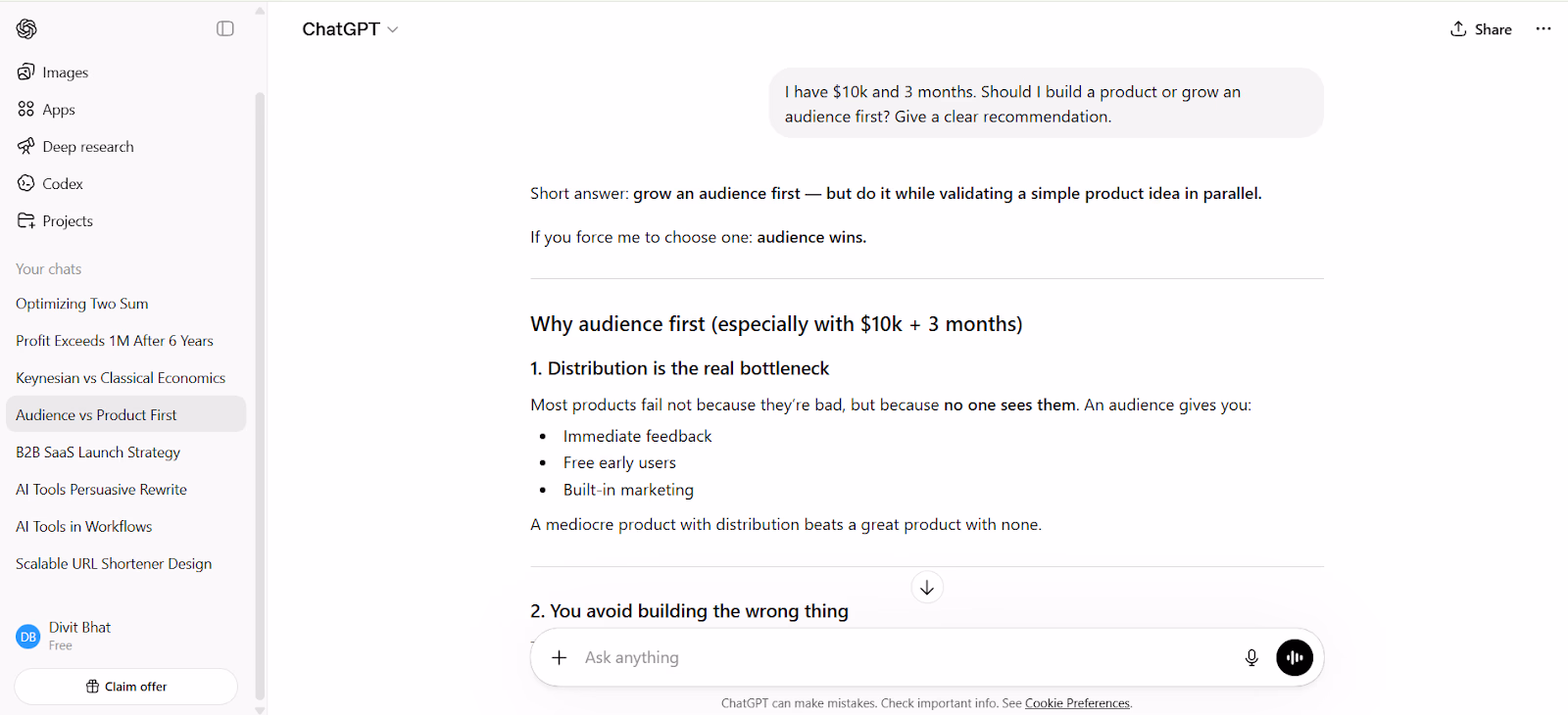Click the Immediate feedback bullet
This screenshot has height=715, width=1568.
[x=637, y=436]
